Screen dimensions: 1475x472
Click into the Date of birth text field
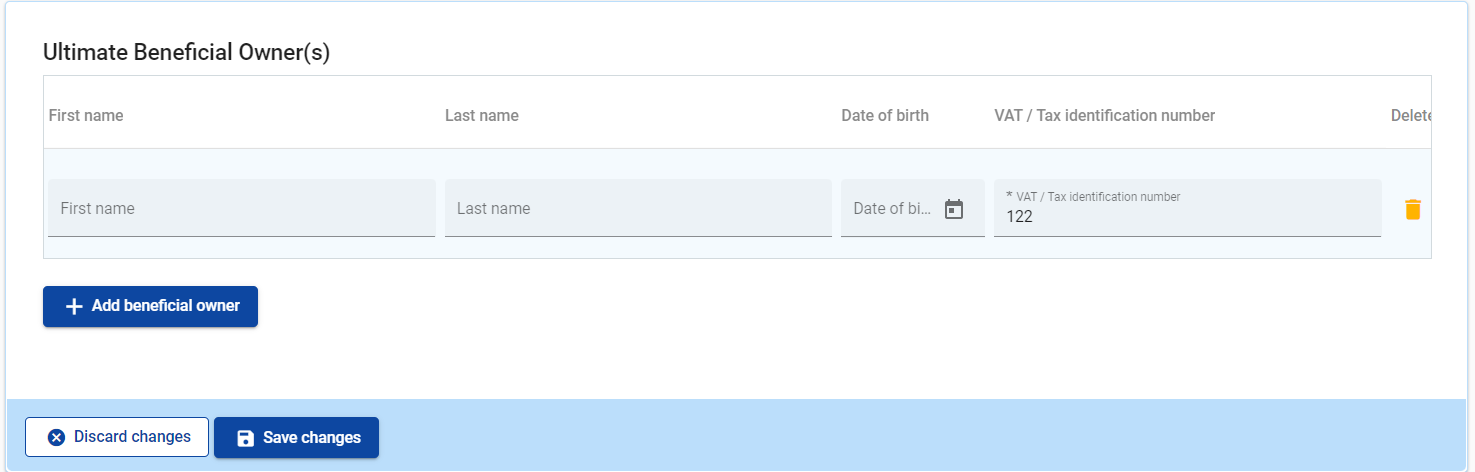[891, 209]
